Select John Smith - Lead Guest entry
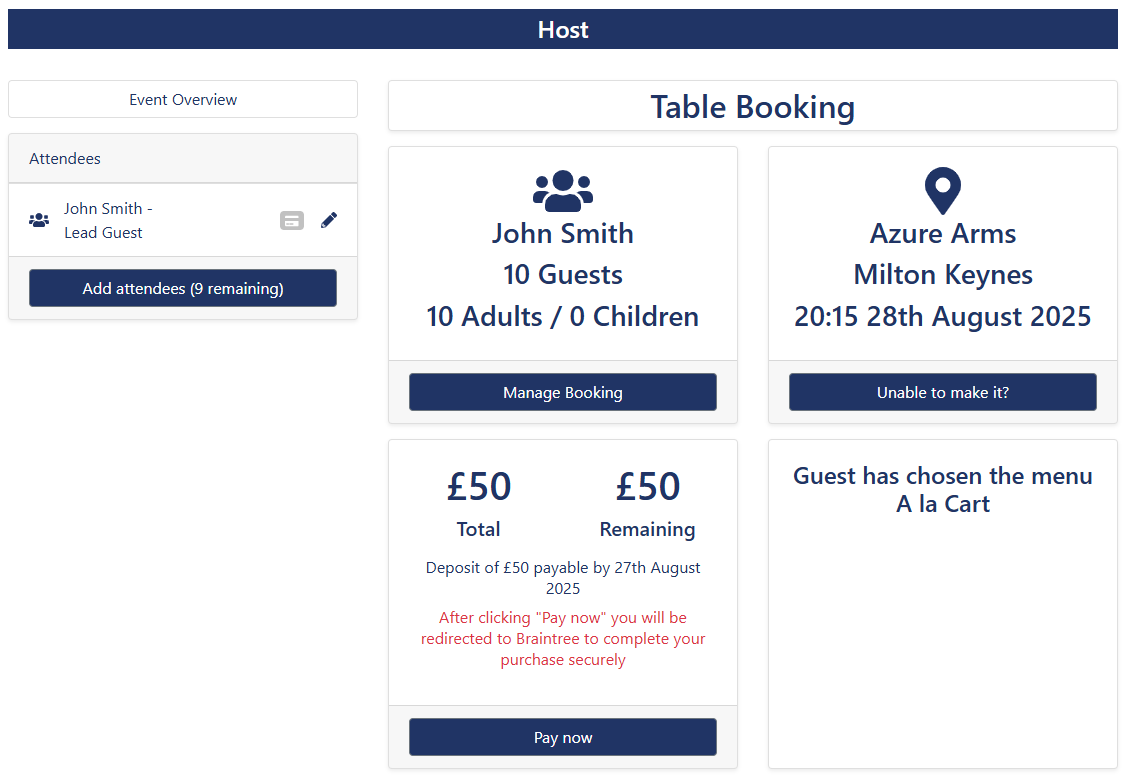1128x779 pixels. click(x=108, y=220)
